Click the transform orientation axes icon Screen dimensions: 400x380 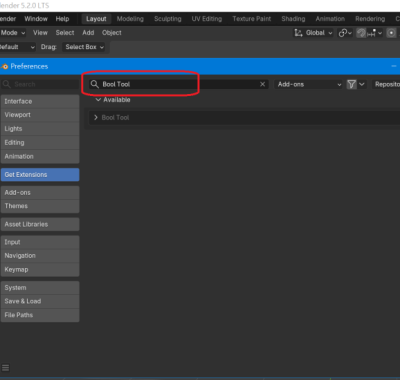(x=298, y=33)
